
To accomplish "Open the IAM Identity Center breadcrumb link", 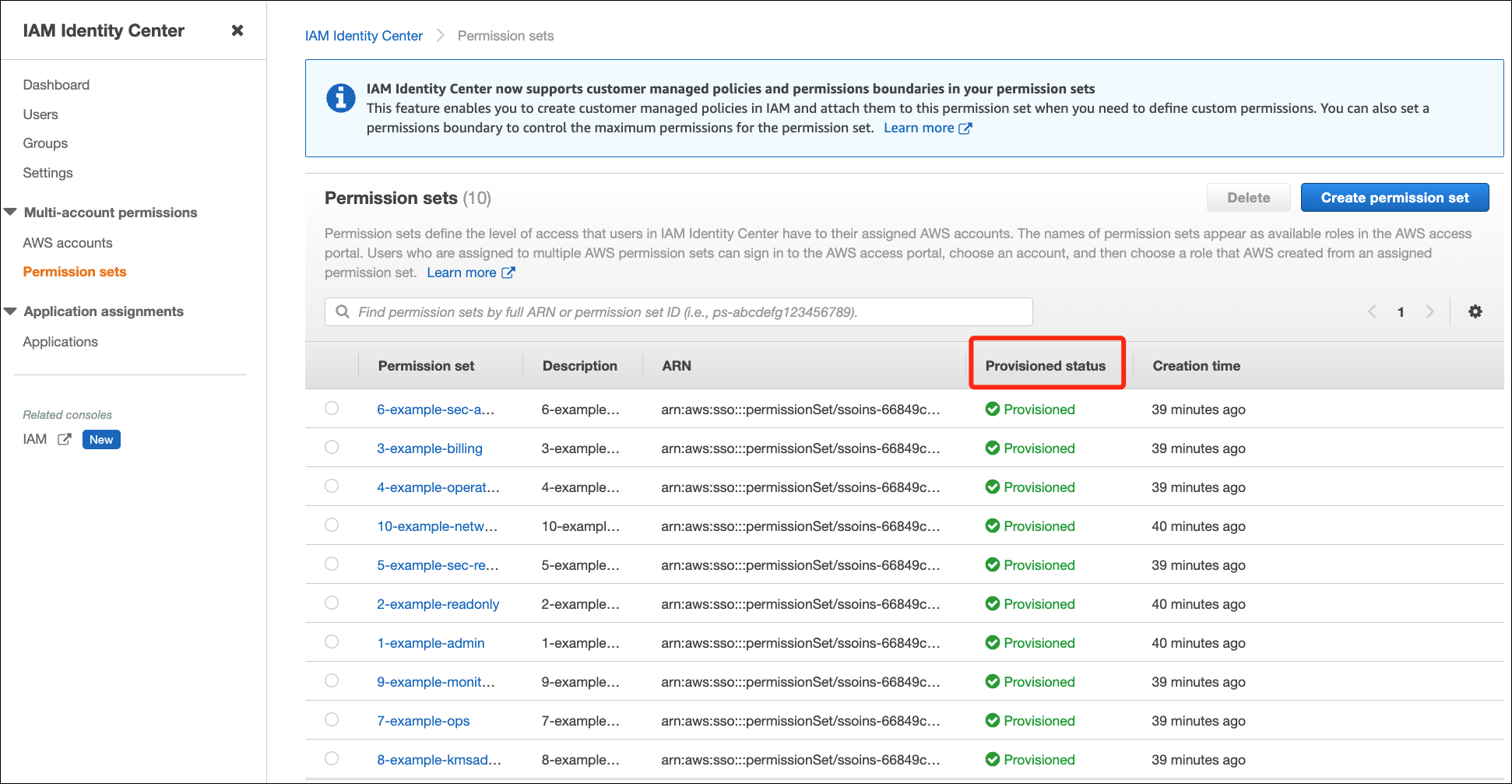I will [364, 36].
